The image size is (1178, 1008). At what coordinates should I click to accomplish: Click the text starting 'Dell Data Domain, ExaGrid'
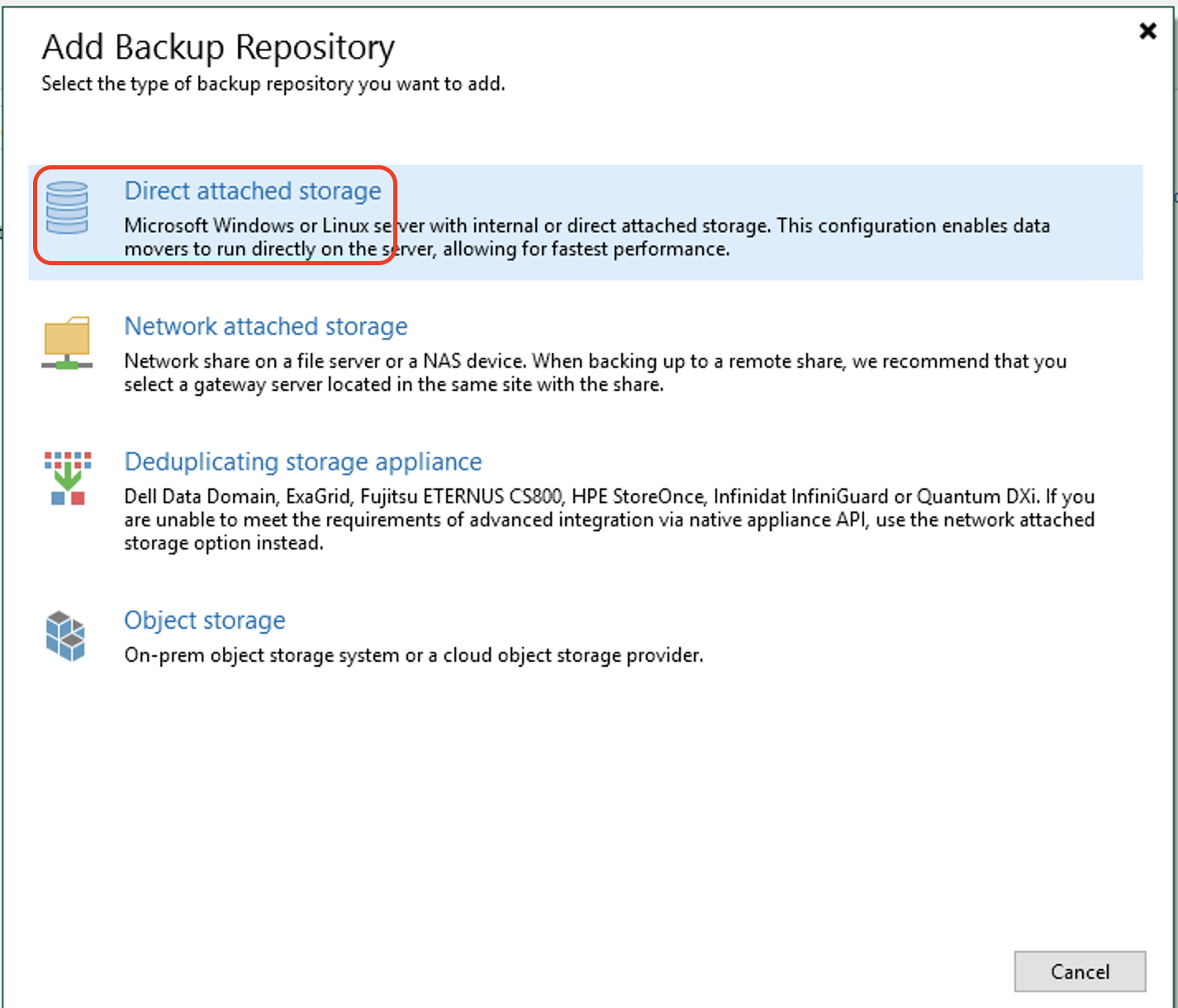[610, 520]
